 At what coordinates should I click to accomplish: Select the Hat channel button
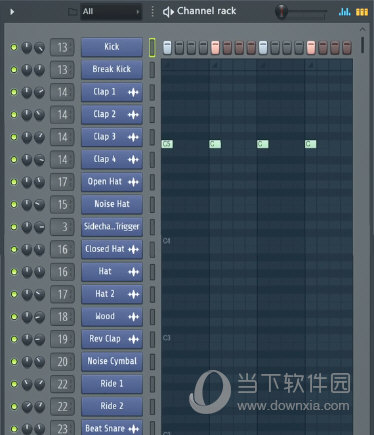pos(112,272)
